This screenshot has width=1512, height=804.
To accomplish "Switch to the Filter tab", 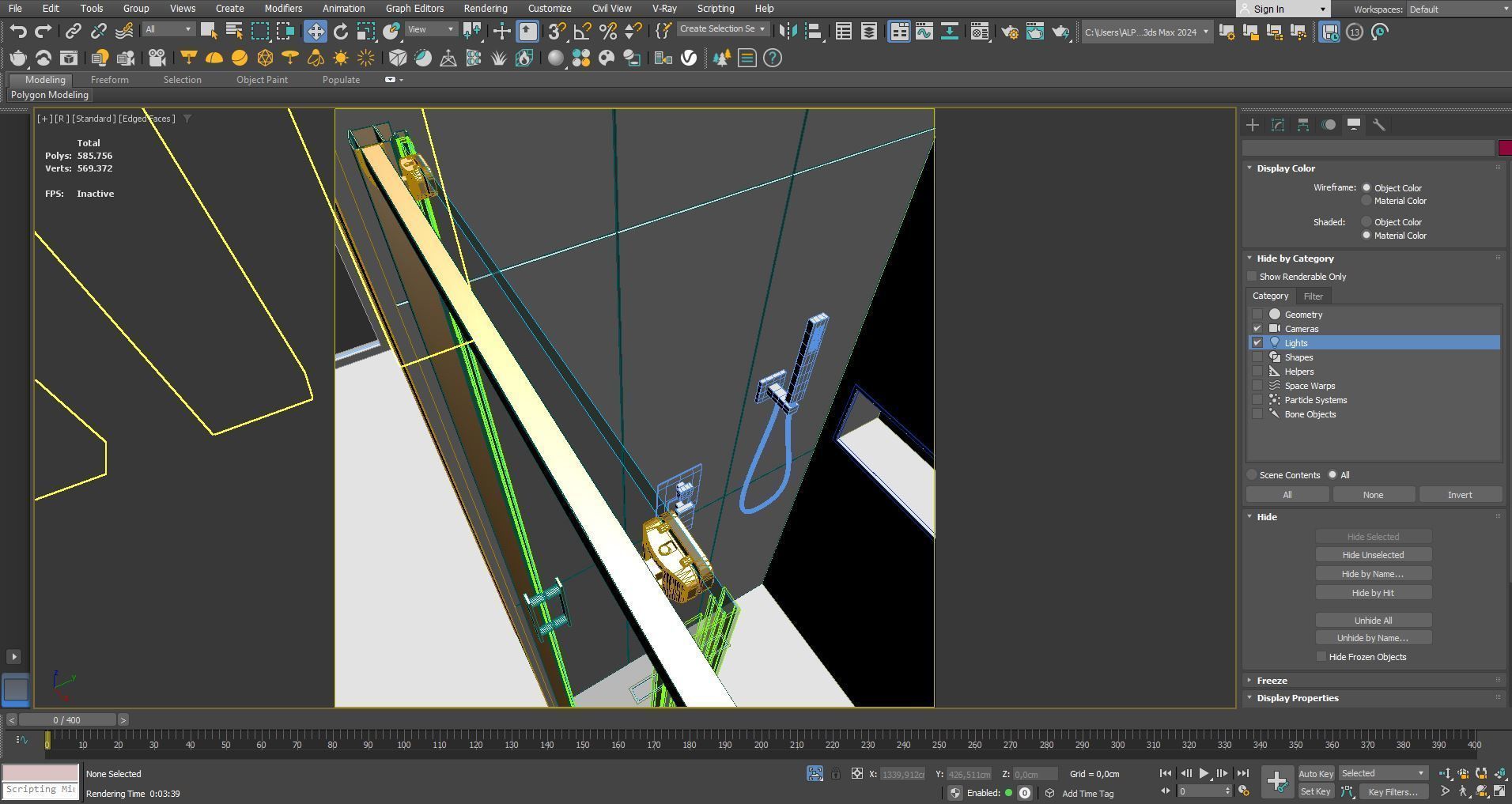I will (1314, 296).
